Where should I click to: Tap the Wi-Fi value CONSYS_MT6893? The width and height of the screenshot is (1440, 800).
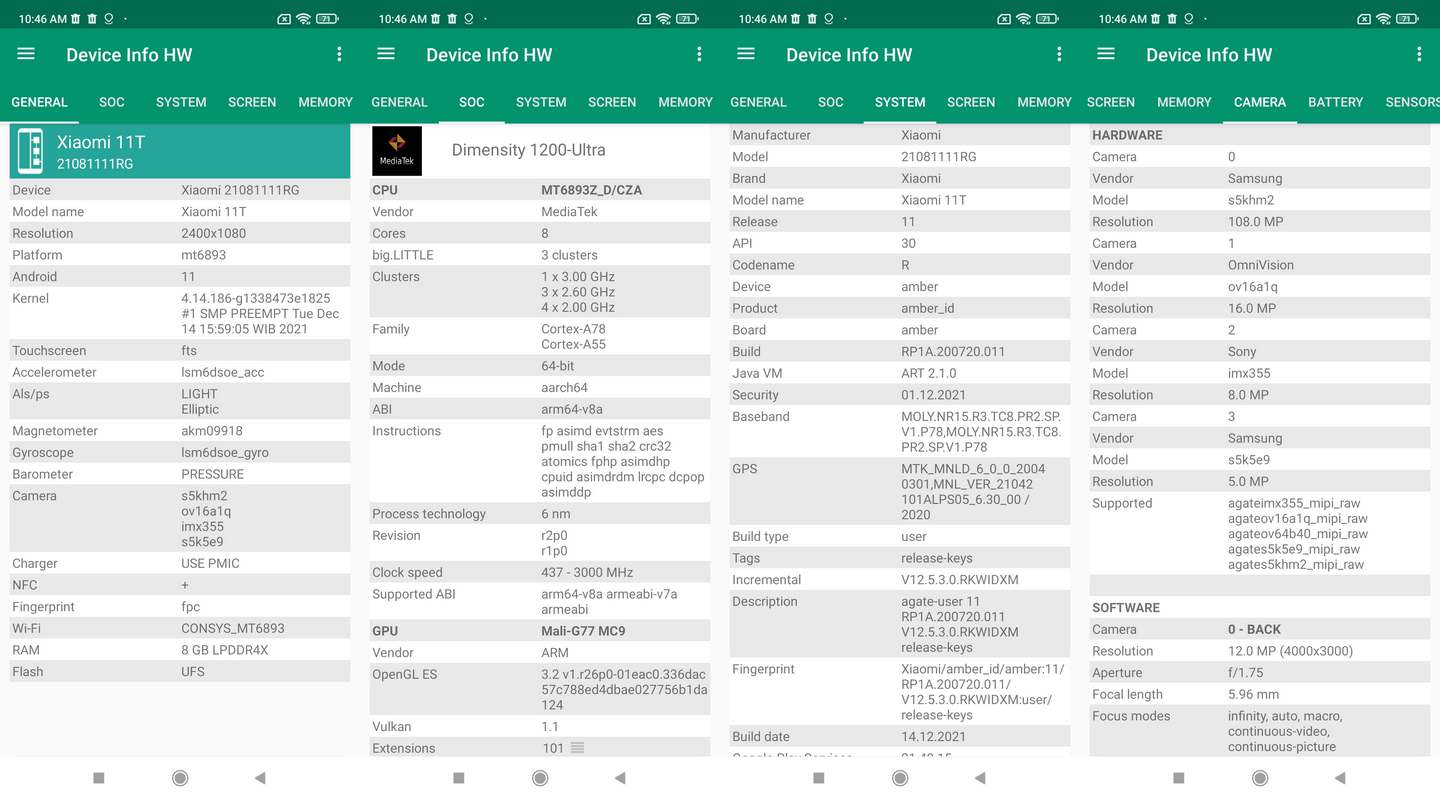pos(233,629)
